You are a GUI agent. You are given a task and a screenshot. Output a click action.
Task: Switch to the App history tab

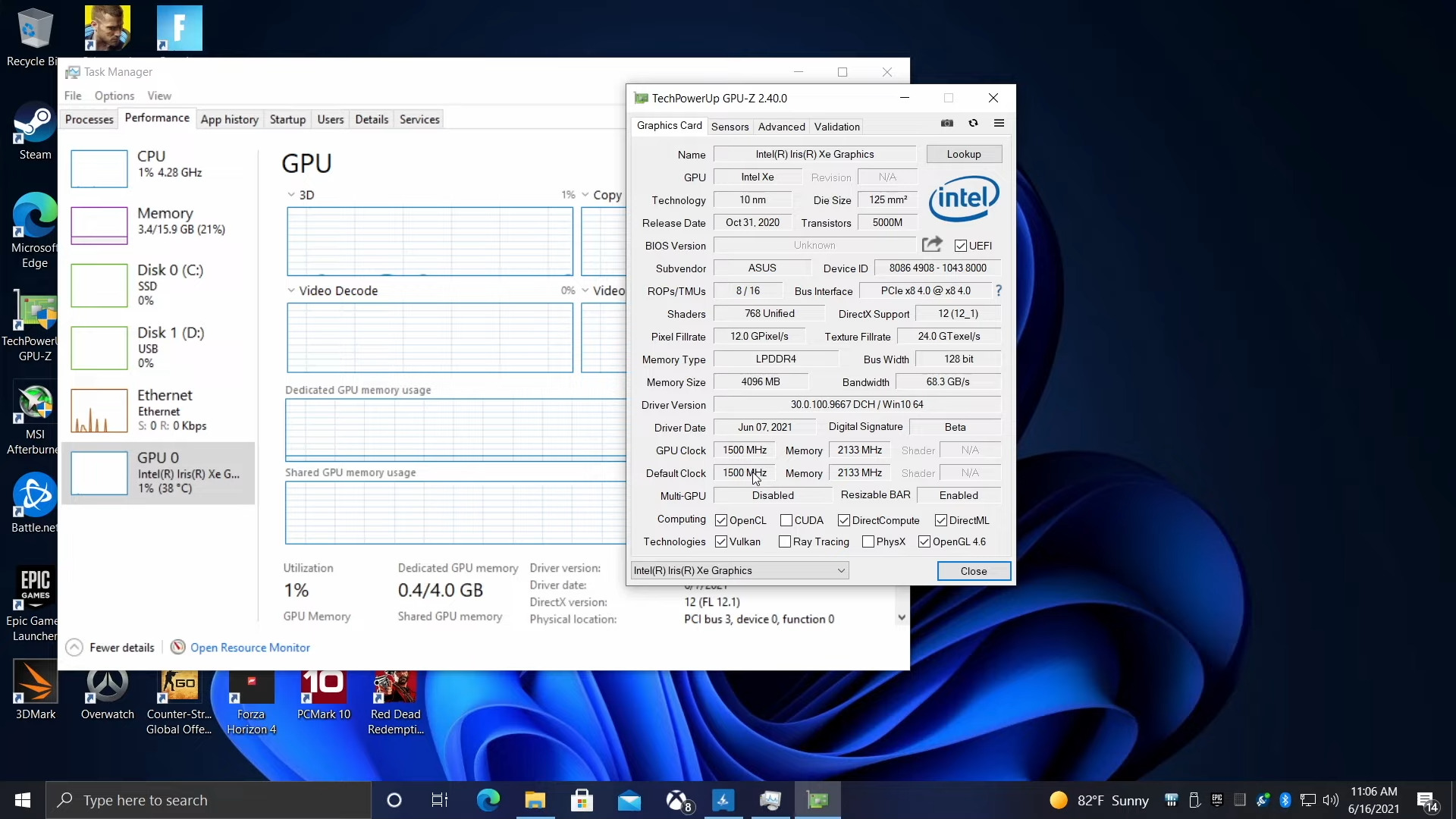pos(229,120)
